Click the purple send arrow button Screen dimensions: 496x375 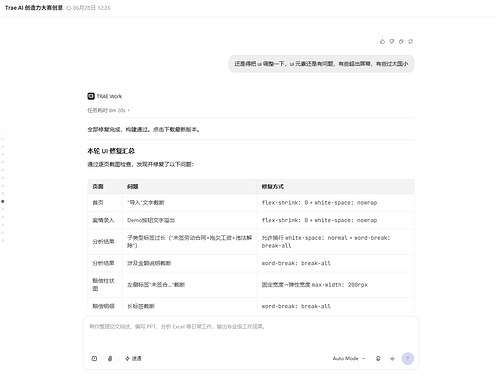pyautogui.click(x=408, y=359)
